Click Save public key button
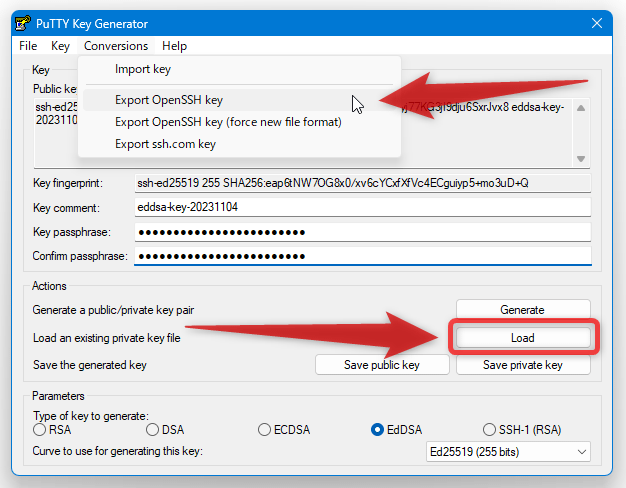Viewport: 626px width, 488px height. pos(382,365)
